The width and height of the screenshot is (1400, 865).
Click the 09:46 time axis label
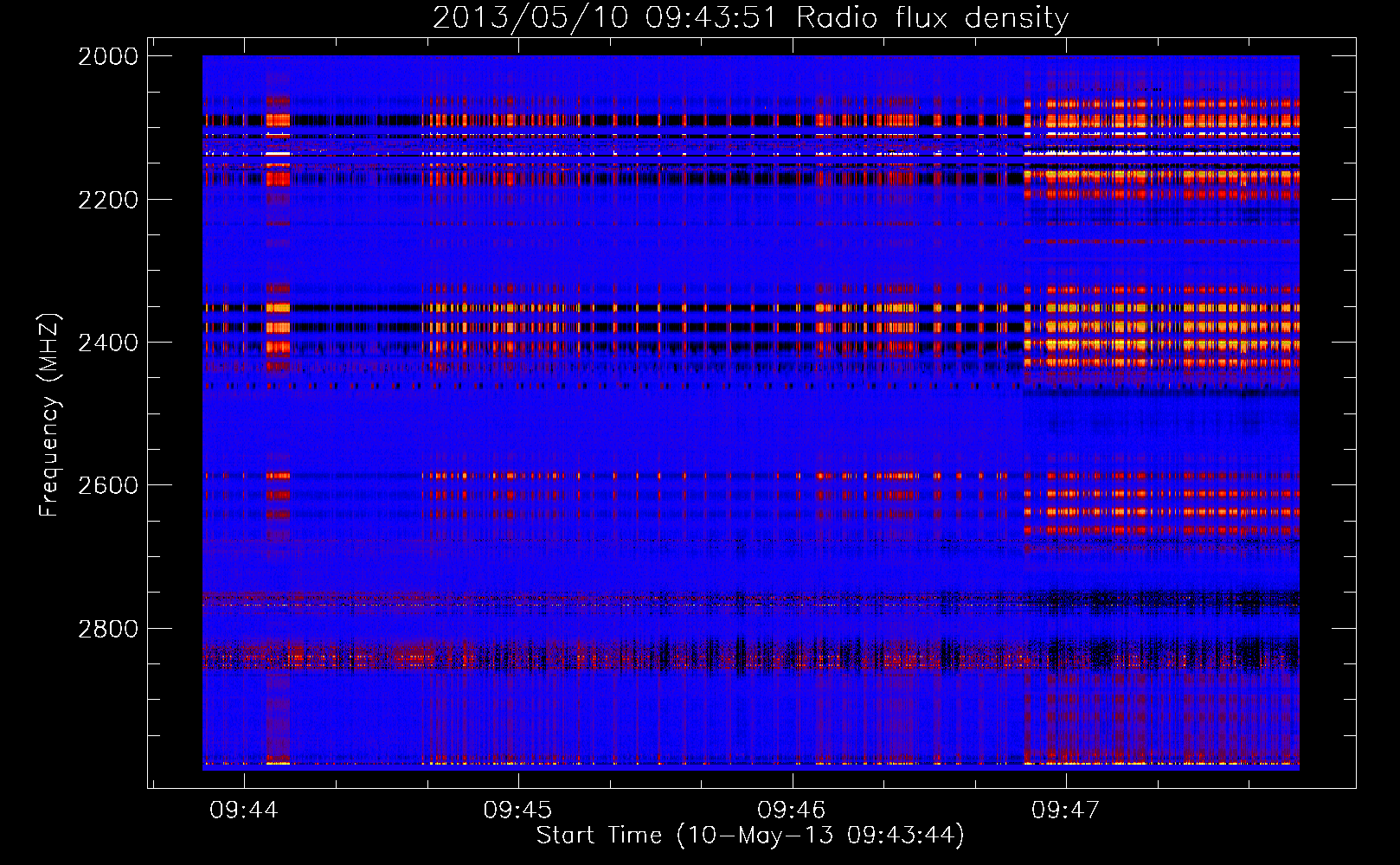point(792,810)
